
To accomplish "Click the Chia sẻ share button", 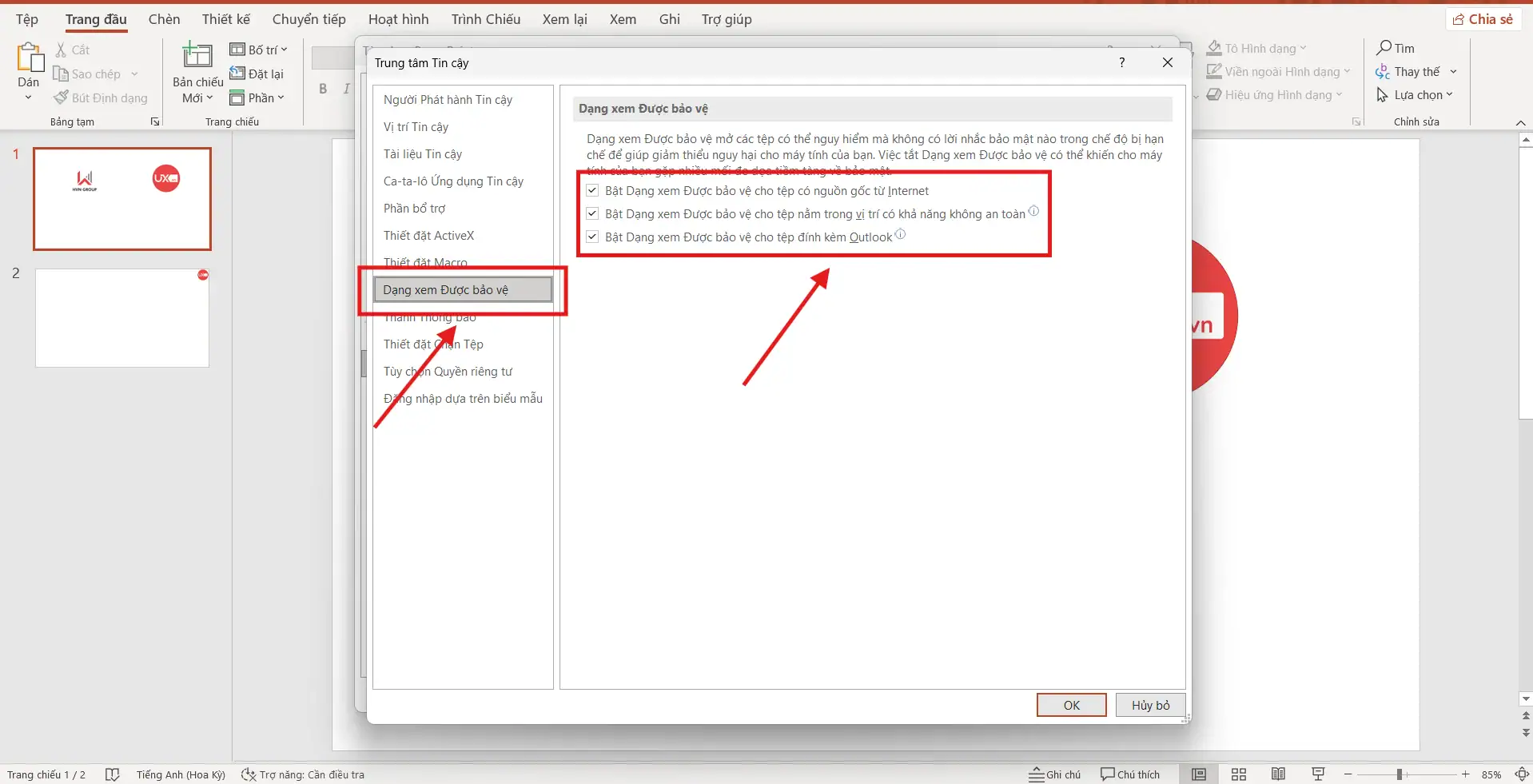I will coord(1483,18).
